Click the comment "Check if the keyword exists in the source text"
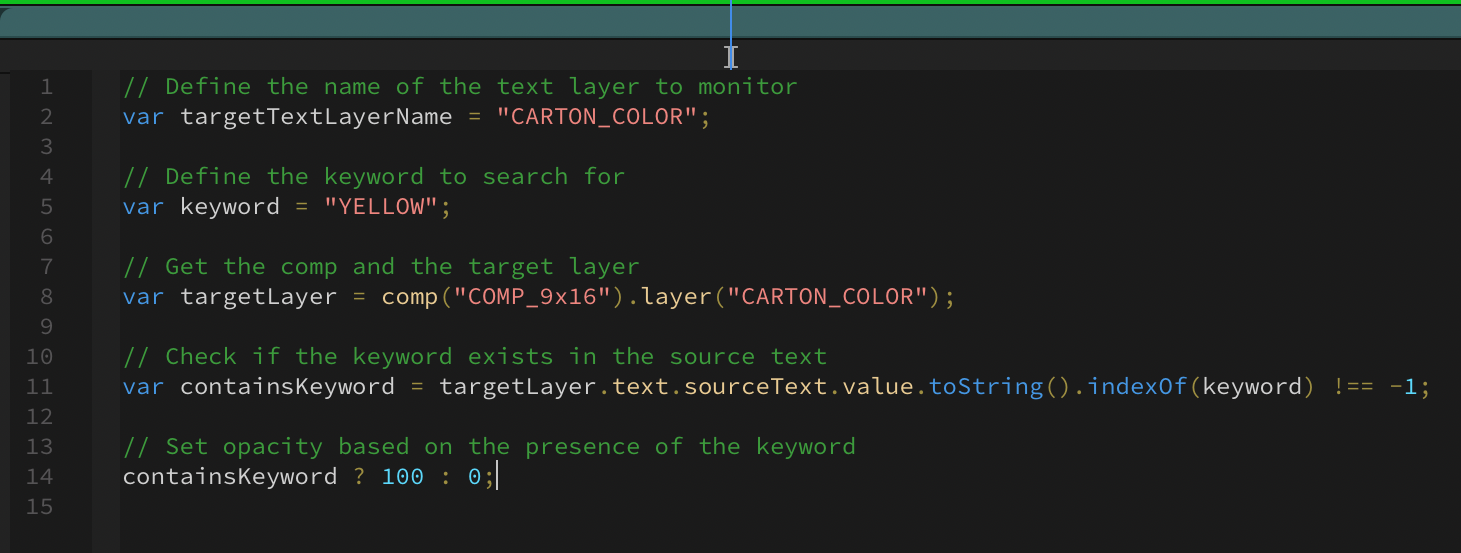 point(475,356)
